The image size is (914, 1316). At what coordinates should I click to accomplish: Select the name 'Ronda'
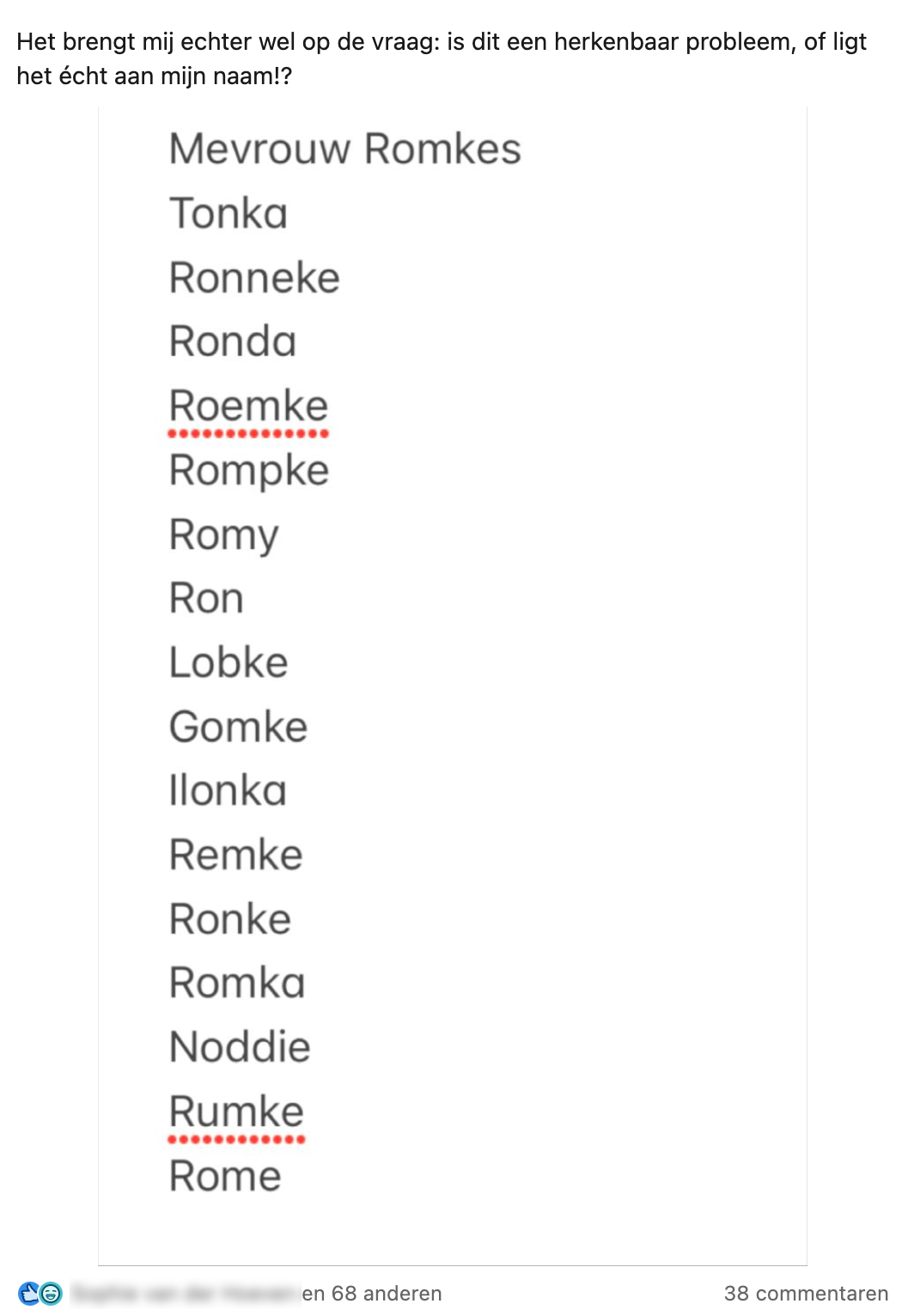point(232,341)
